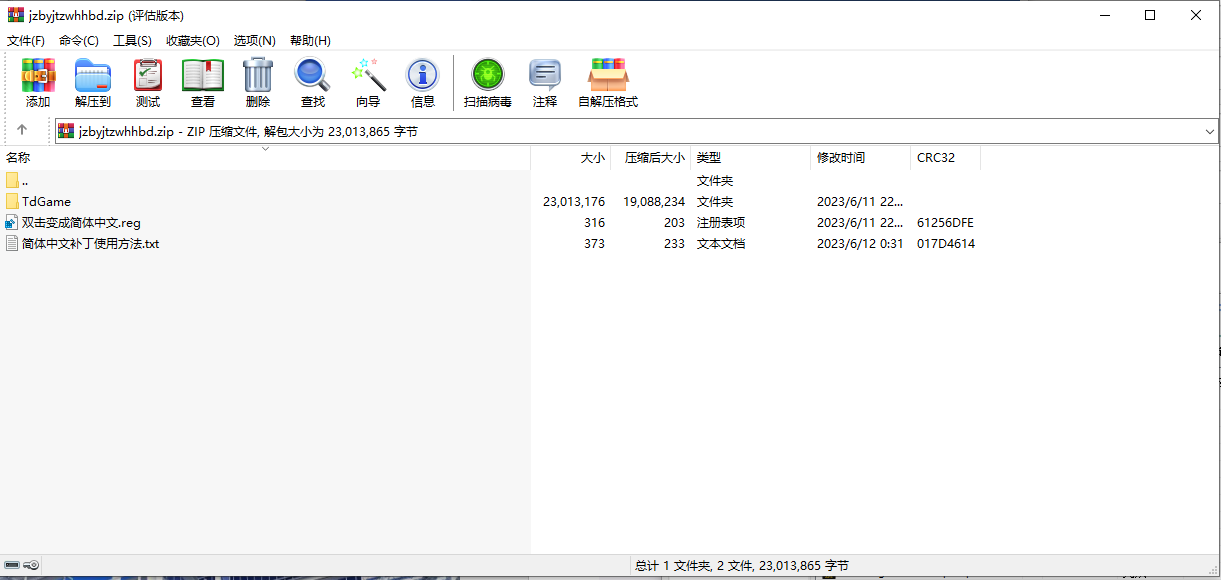Select the TdGame folder name
This screenshot has height=580, width=1221.
46,202
